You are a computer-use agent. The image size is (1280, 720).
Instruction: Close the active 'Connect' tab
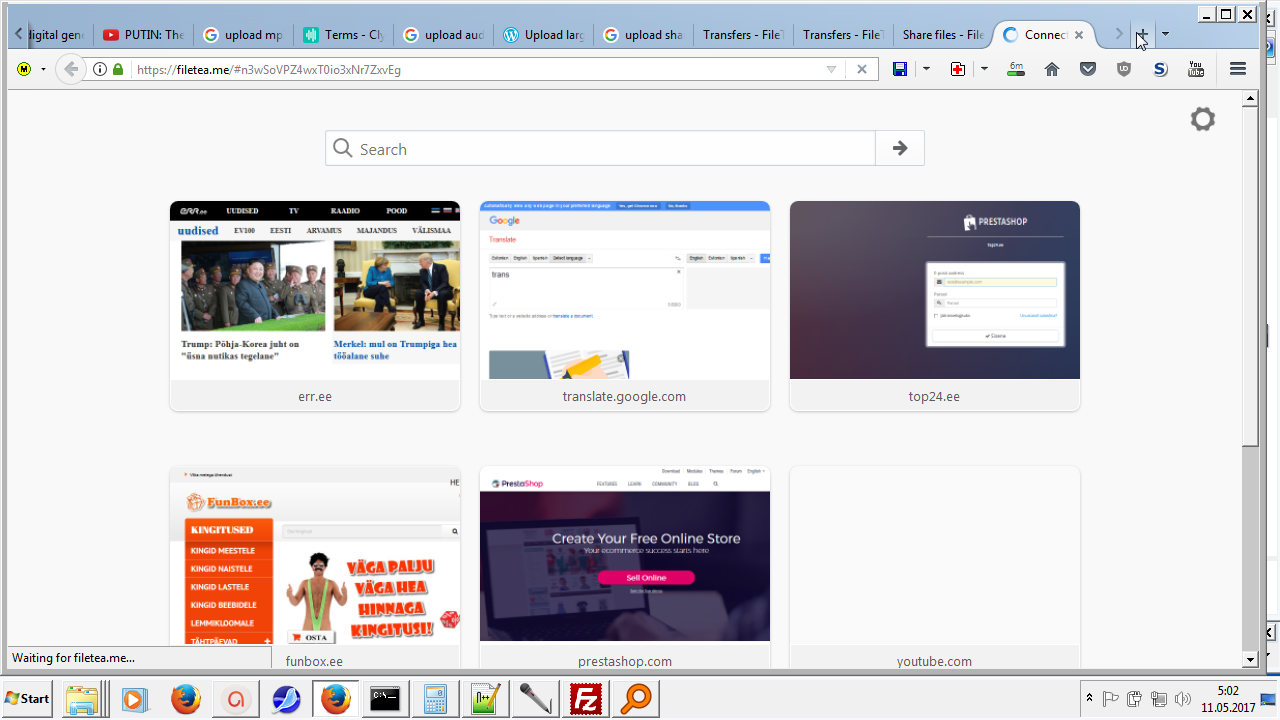1079,35
